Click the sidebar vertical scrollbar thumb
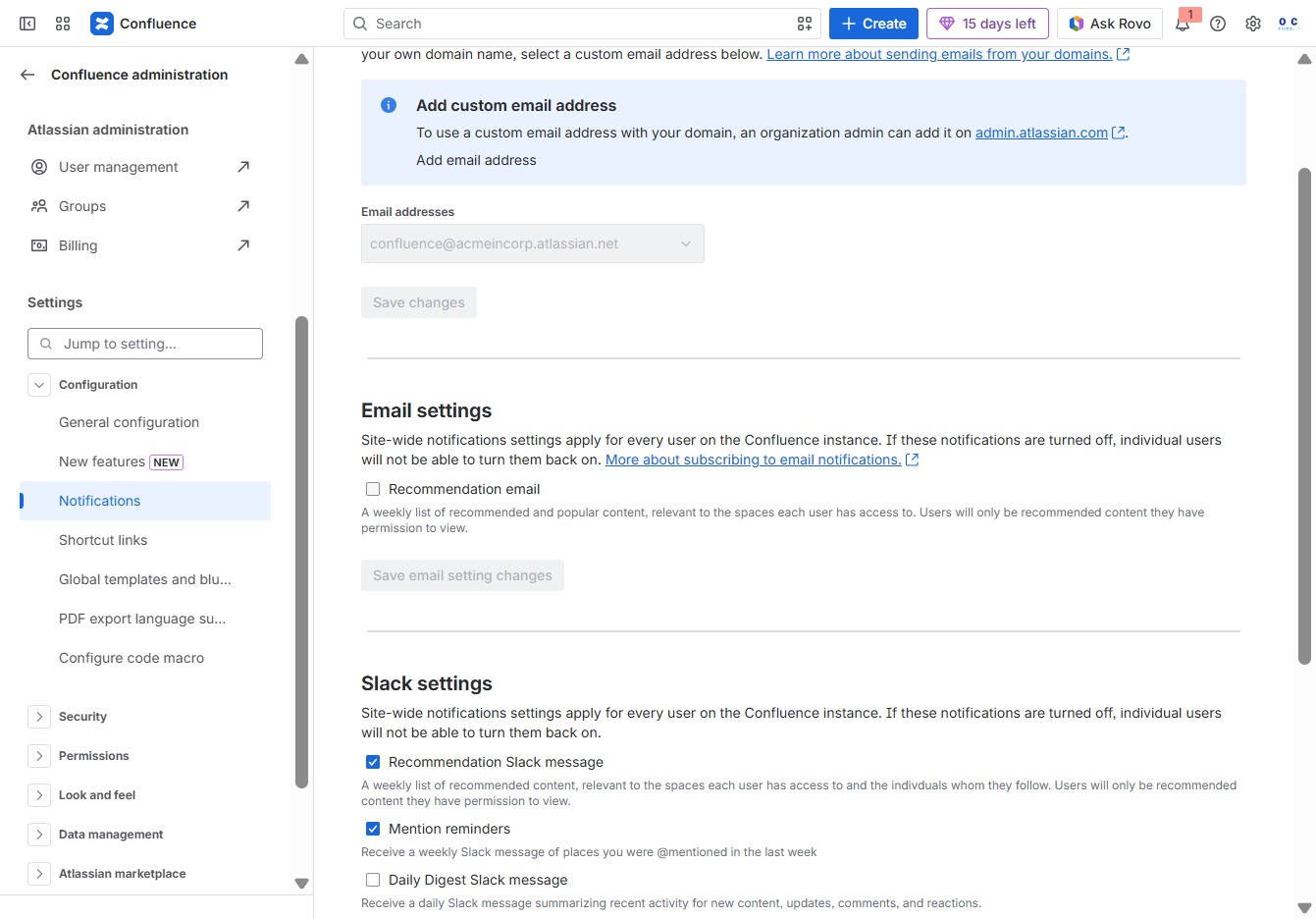Screen dimensions: 1316x919 click(x=301, y=552)
